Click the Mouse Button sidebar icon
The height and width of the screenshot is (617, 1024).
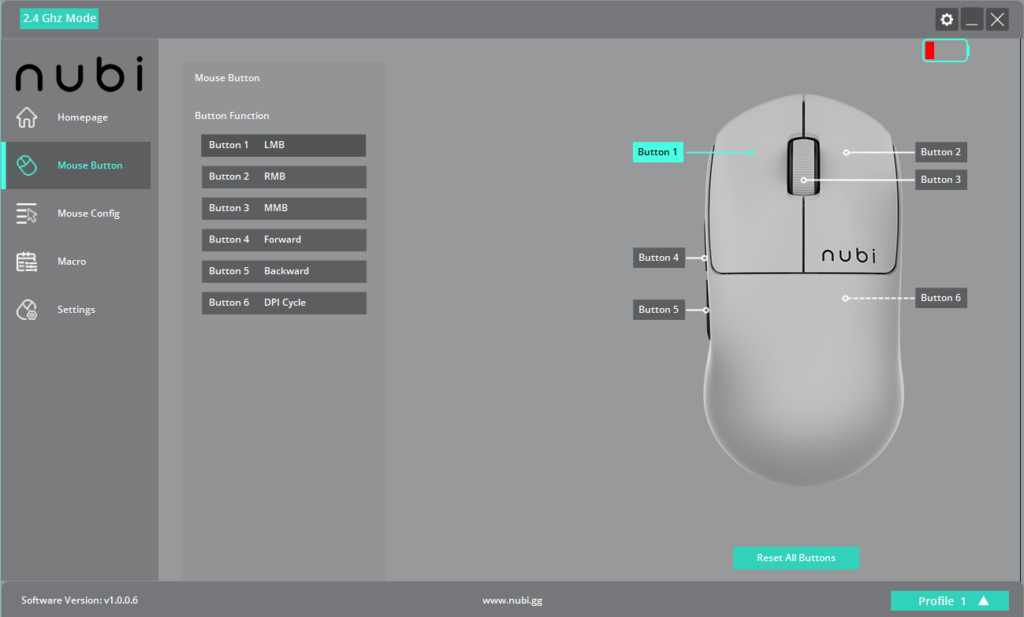[x=27, y=165]
